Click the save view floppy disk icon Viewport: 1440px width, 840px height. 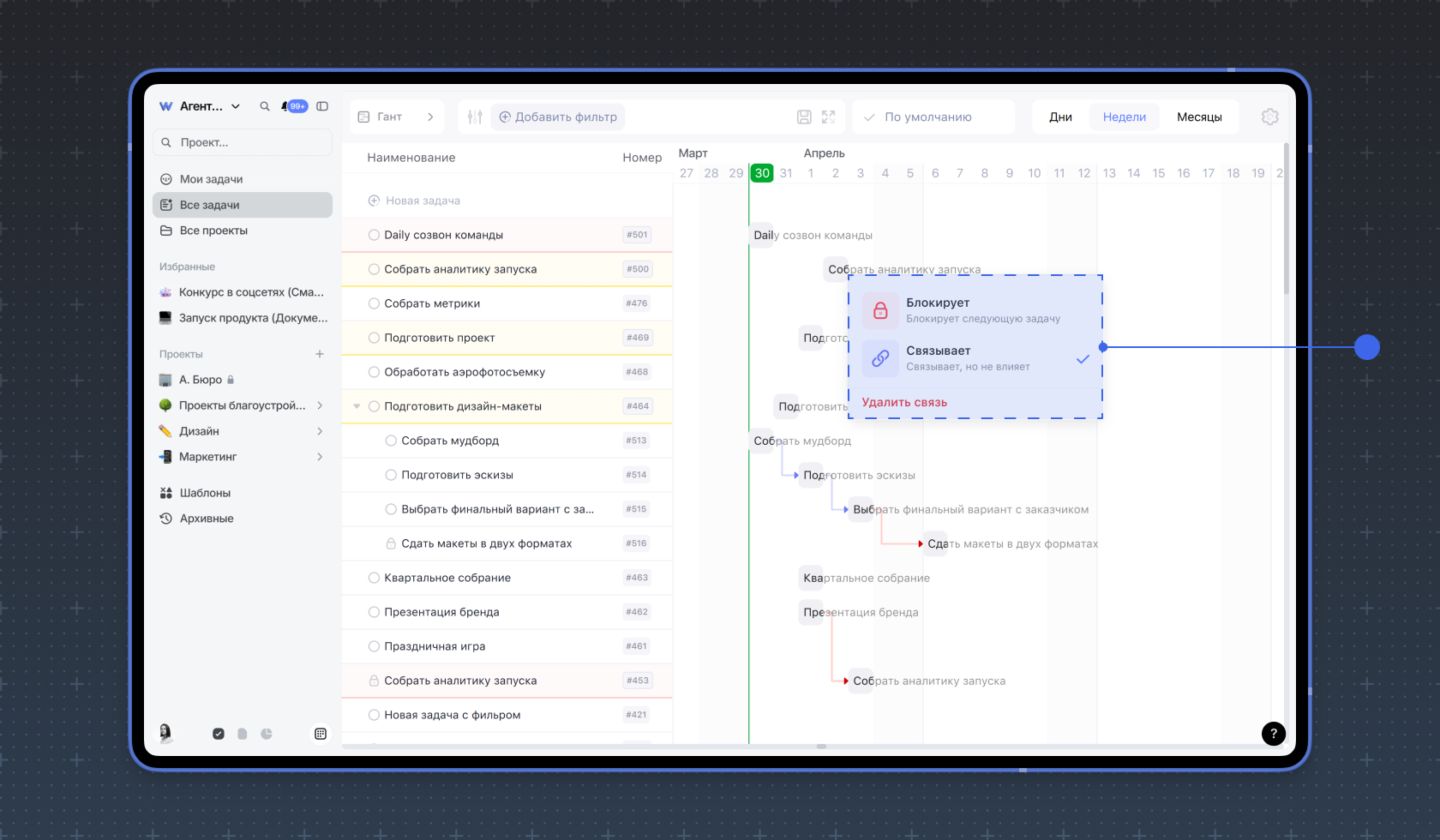(x=804, y=117)
